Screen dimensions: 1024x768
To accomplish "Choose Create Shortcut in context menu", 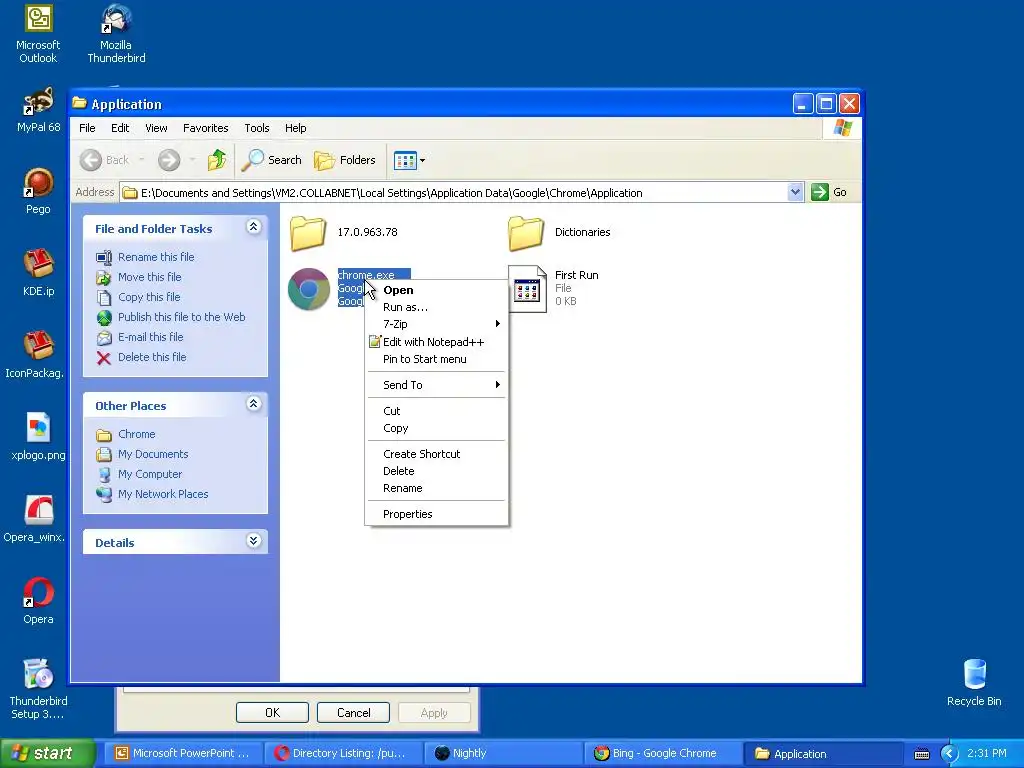I will [436, 454].
